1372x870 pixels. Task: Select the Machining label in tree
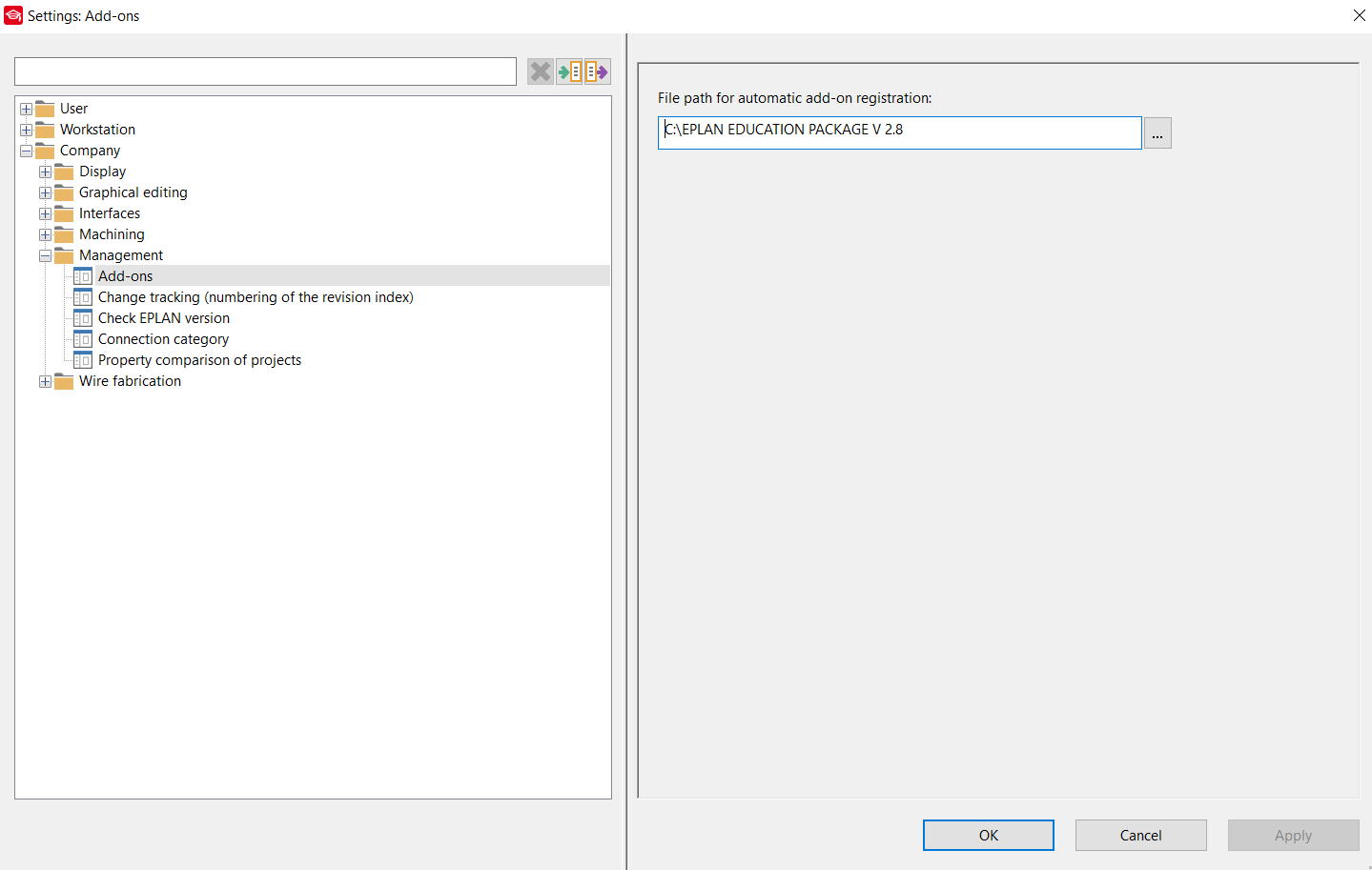coord(112,234)
